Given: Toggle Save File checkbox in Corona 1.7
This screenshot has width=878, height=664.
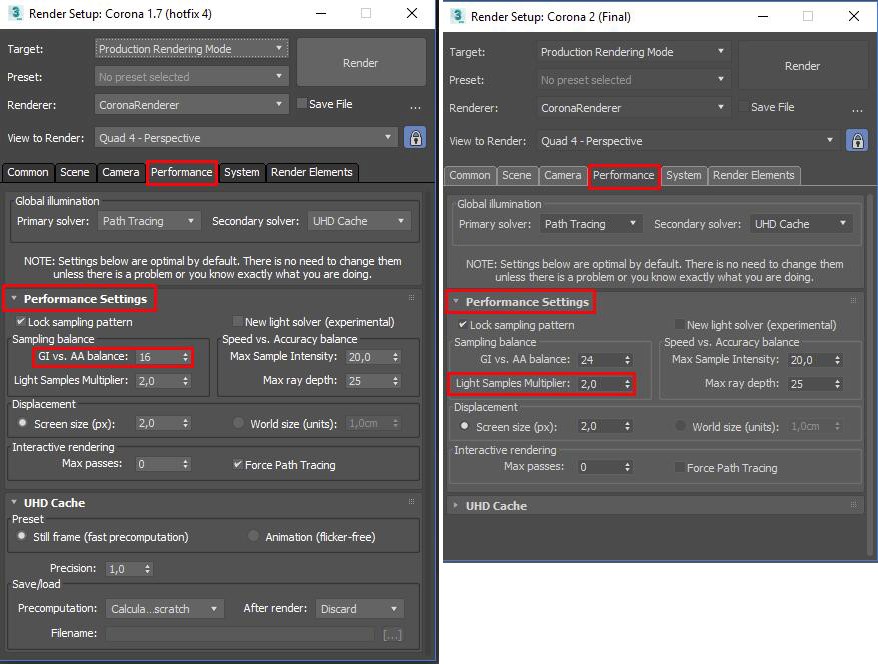Looking at the screenshot, I should [x=302, y=104].
